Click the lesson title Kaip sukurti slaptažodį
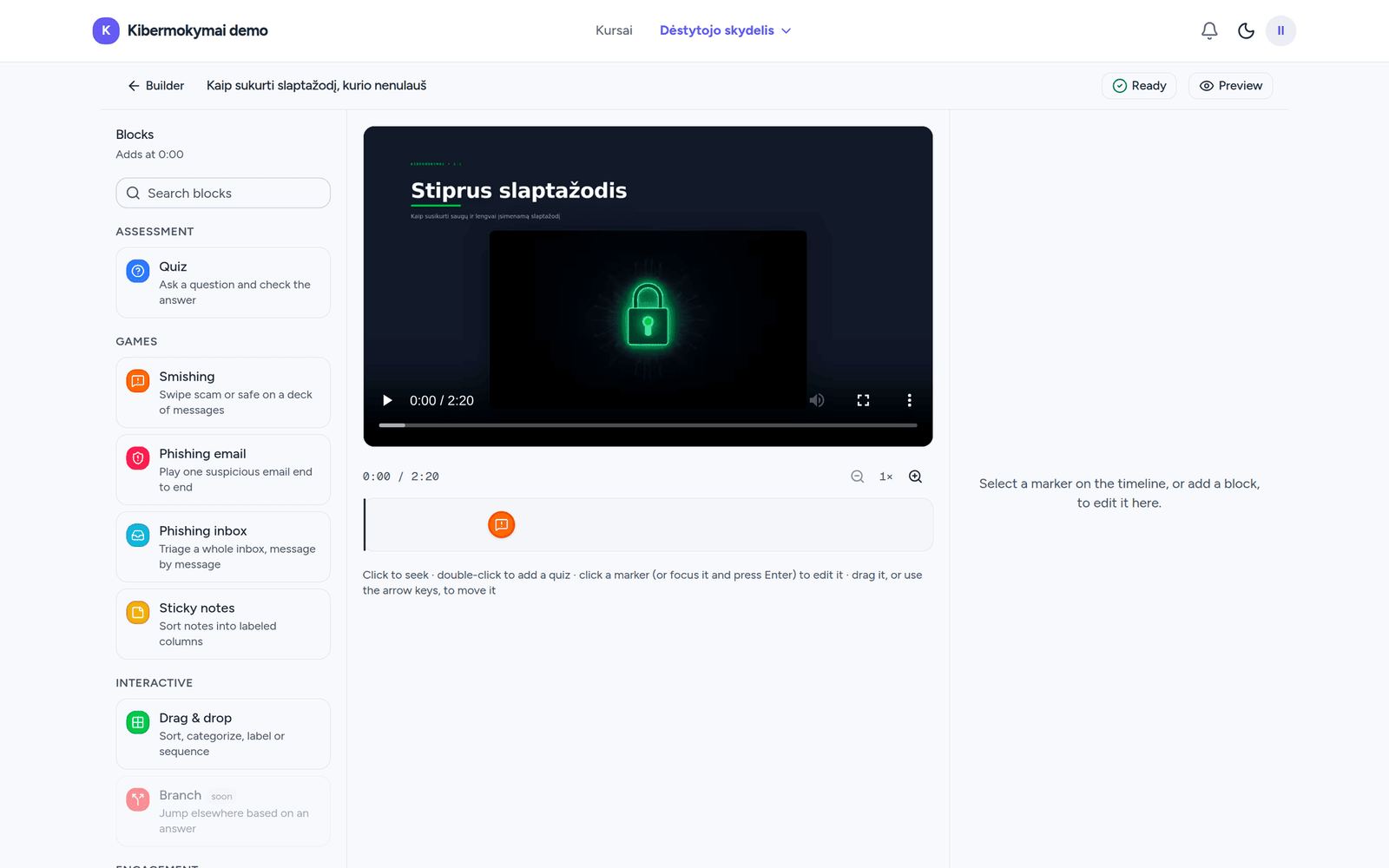 click(x=316, y=86)
